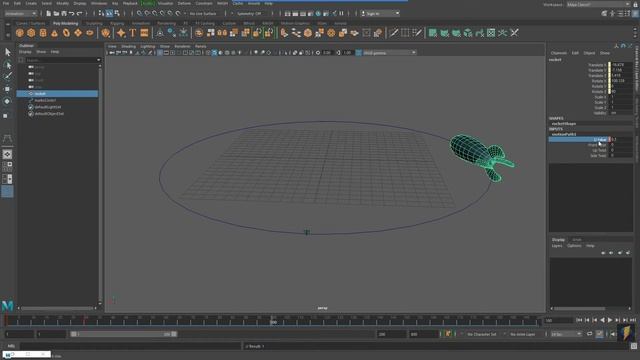Select the Select tool in the toolbox
The width and height of the screenshot is (640, 360).
(7, 52)
